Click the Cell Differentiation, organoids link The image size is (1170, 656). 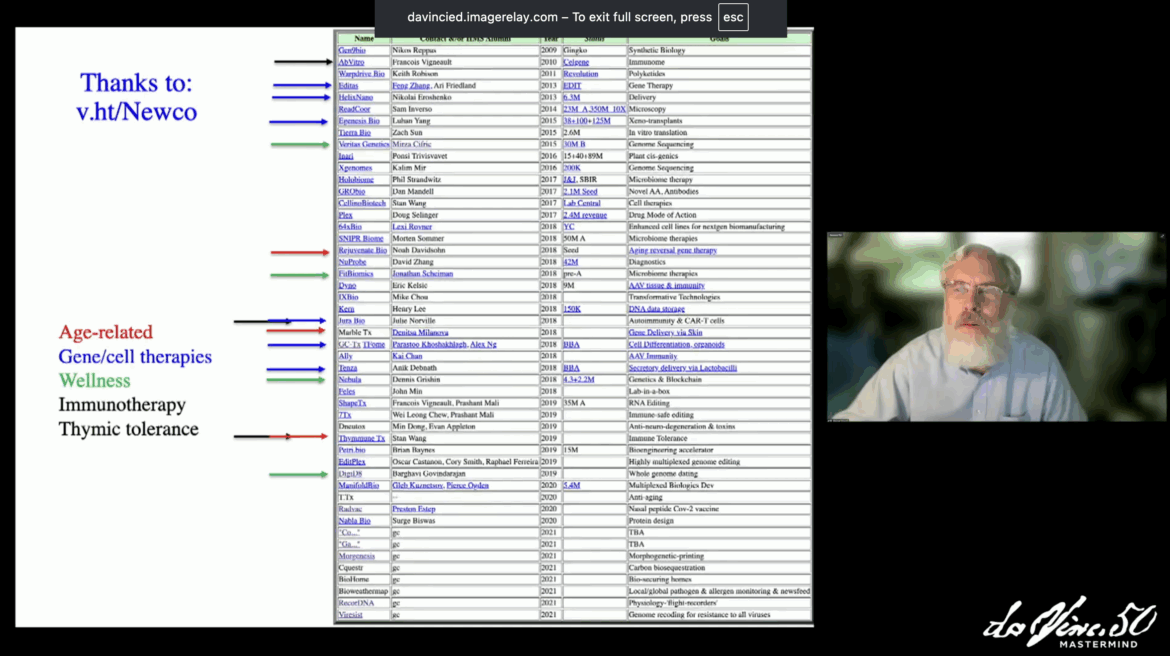click(x=677, y=345)
